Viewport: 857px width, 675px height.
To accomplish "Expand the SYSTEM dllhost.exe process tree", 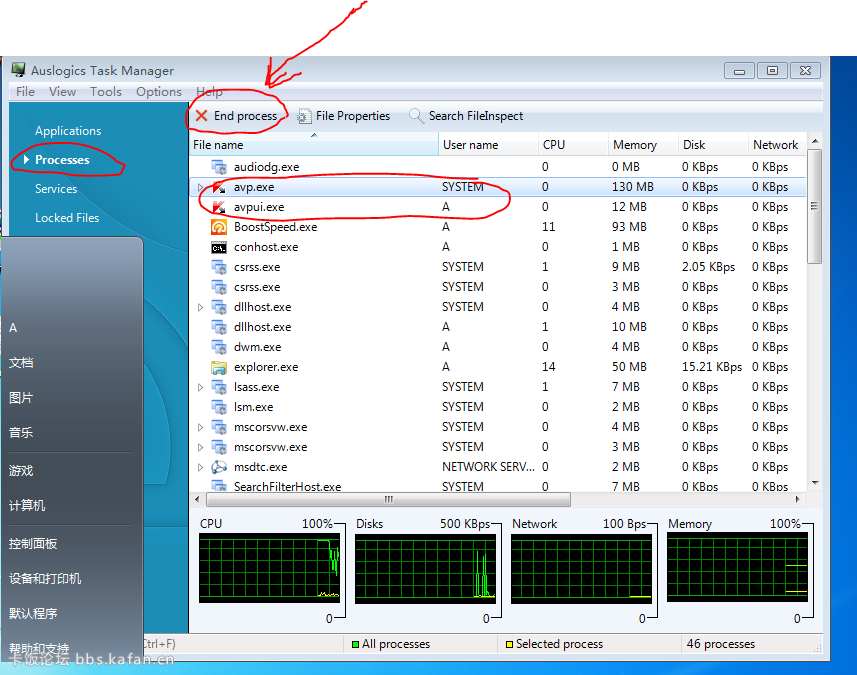I will (201, 307).
